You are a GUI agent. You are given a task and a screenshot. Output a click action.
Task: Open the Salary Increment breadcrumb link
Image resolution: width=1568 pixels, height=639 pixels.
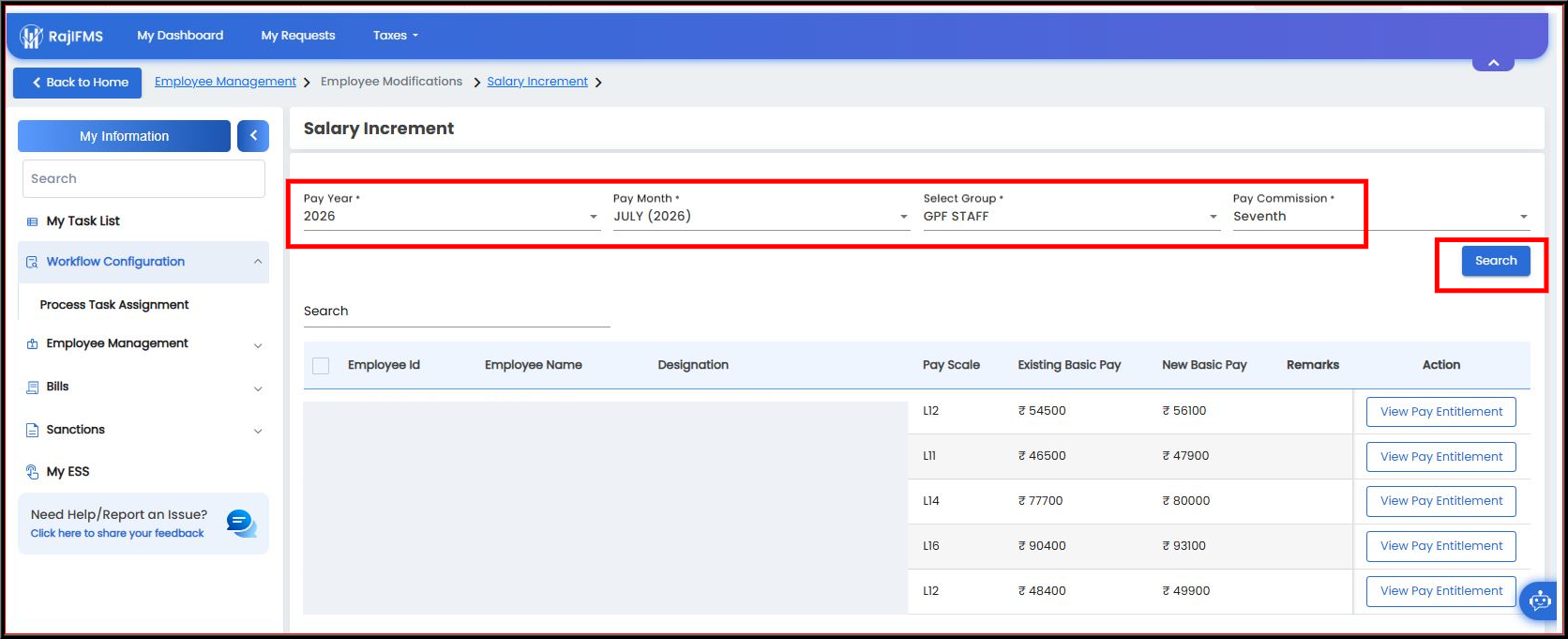pos(537,82)
